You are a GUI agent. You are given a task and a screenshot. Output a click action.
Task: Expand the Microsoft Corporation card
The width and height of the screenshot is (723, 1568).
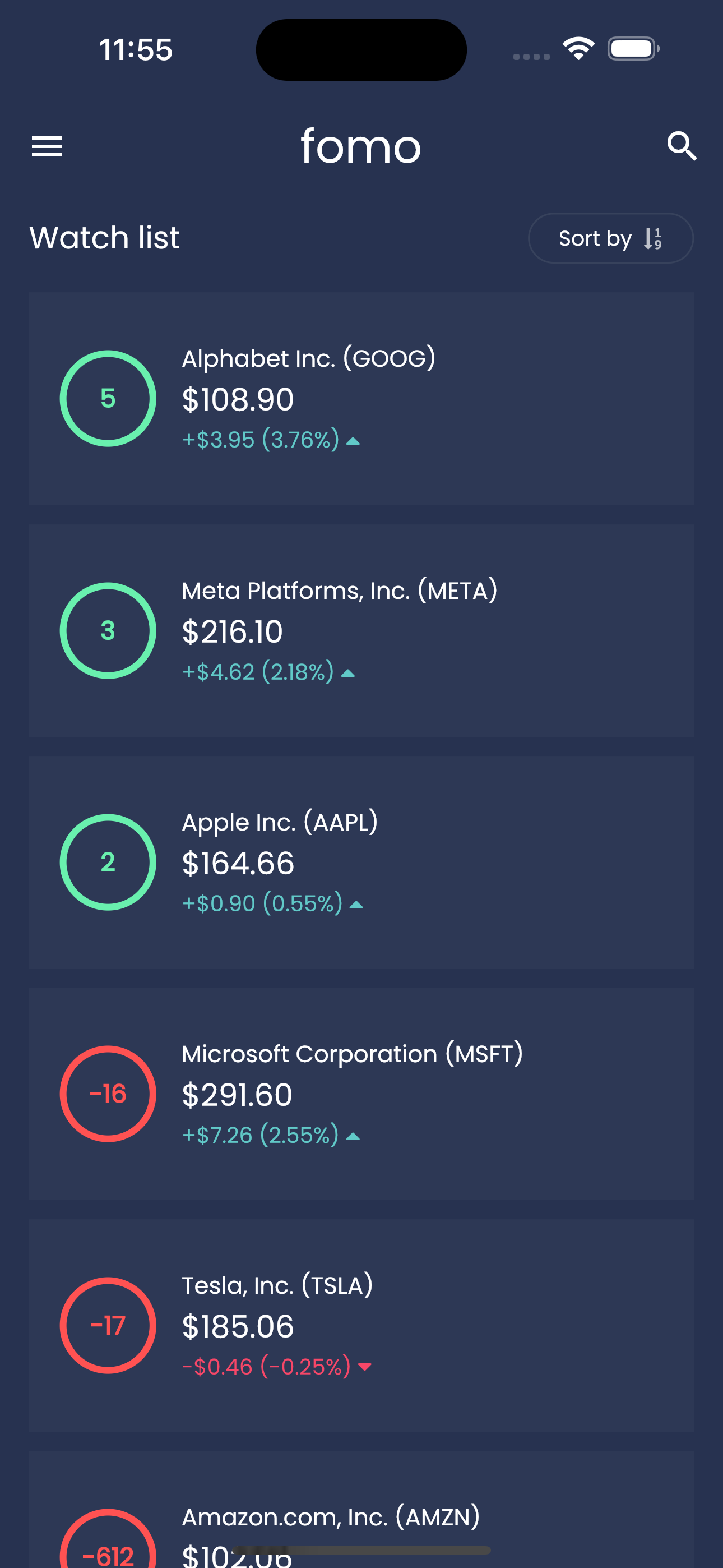(x=361, y=1094)
